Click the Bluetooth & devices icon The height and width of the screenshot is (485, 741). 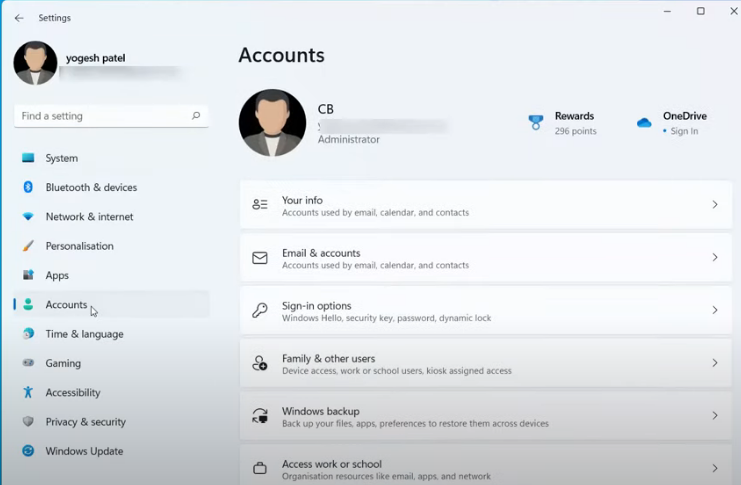28,187
